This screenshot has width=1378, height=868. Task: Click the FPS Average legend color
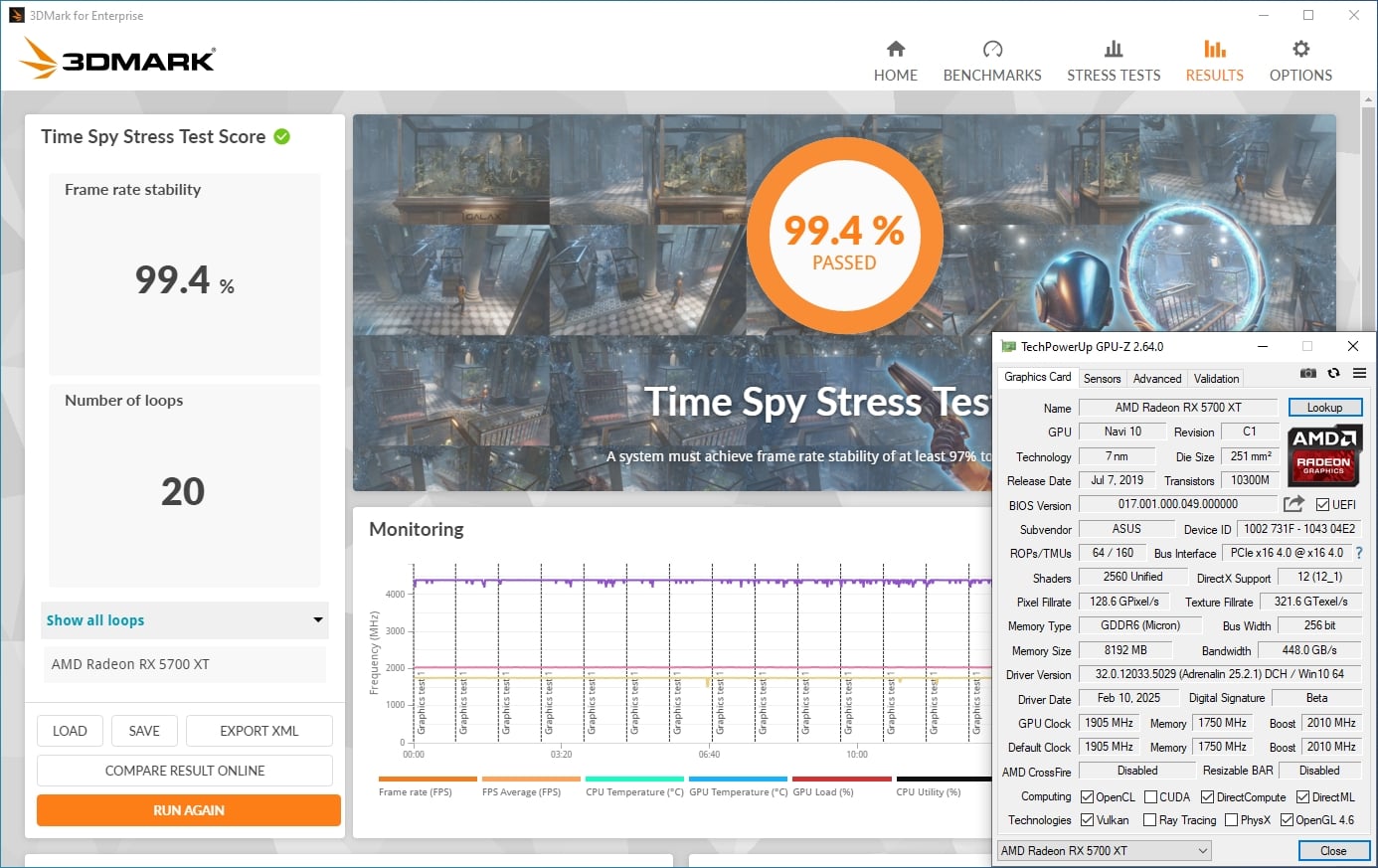[531, 780]
